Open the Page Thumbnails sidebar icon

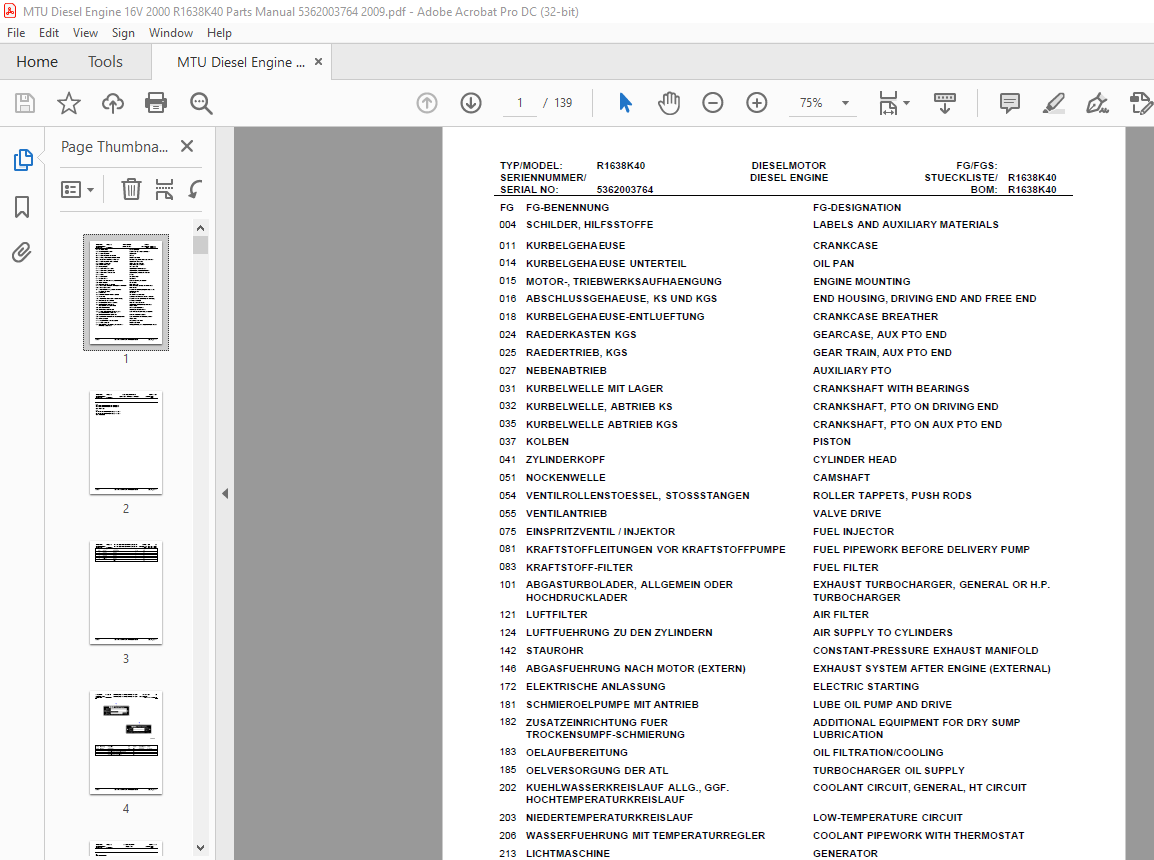[x=23, y=160]
